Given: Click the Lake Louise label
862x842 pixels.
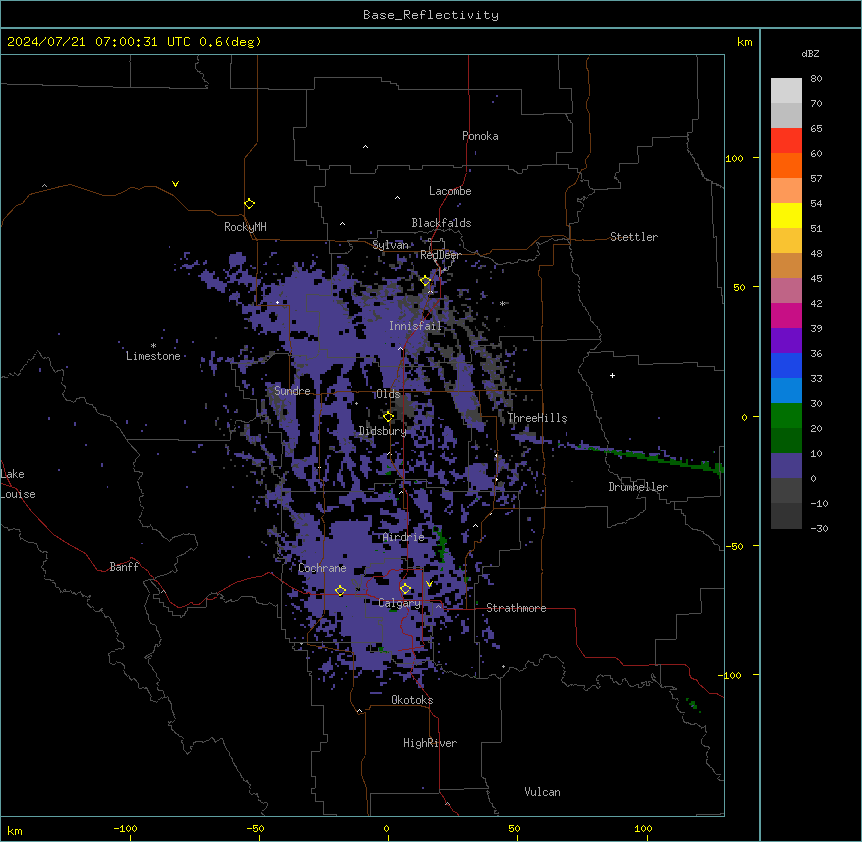Looking at the screenshot, I should click(18, 484).
